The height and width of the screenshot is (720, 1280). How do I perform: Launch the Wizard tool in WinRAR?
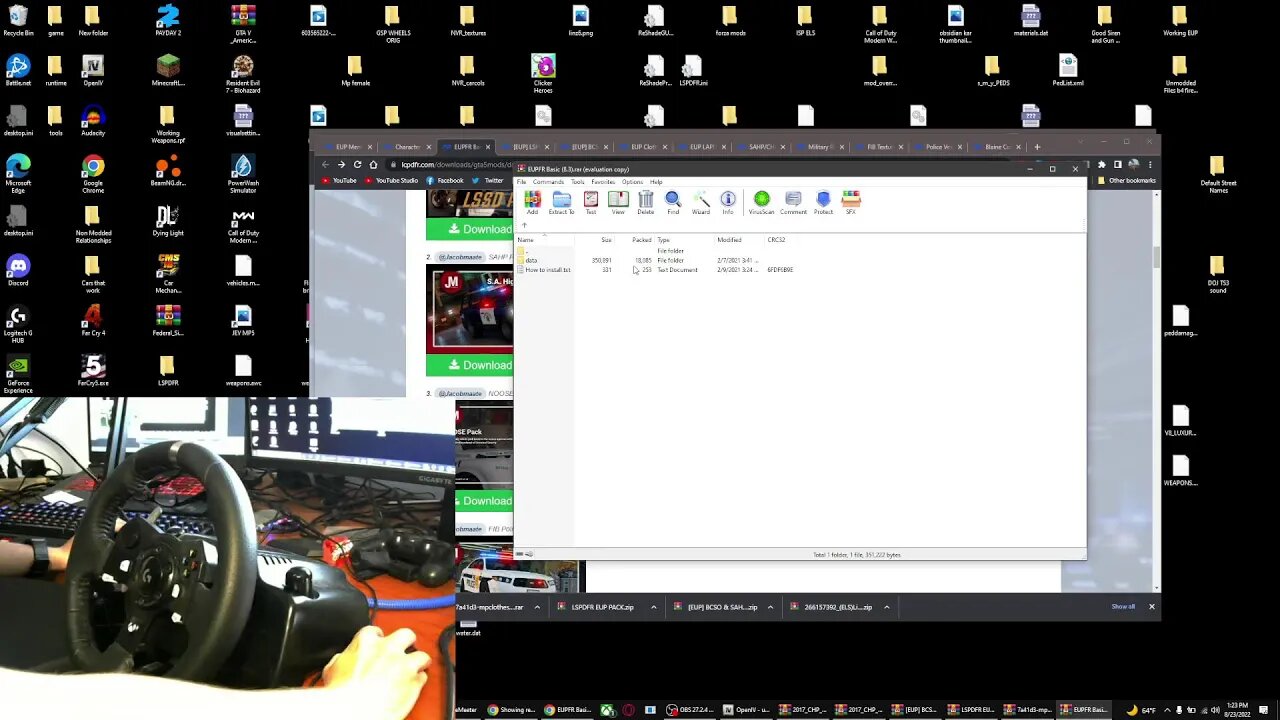pyautogui.click(x=701, y=203)
